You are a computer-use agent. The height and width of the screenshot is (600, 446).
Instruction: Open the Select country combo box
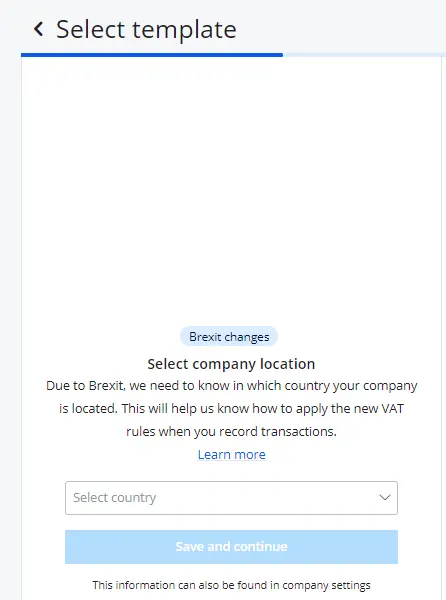pos(231,498)
